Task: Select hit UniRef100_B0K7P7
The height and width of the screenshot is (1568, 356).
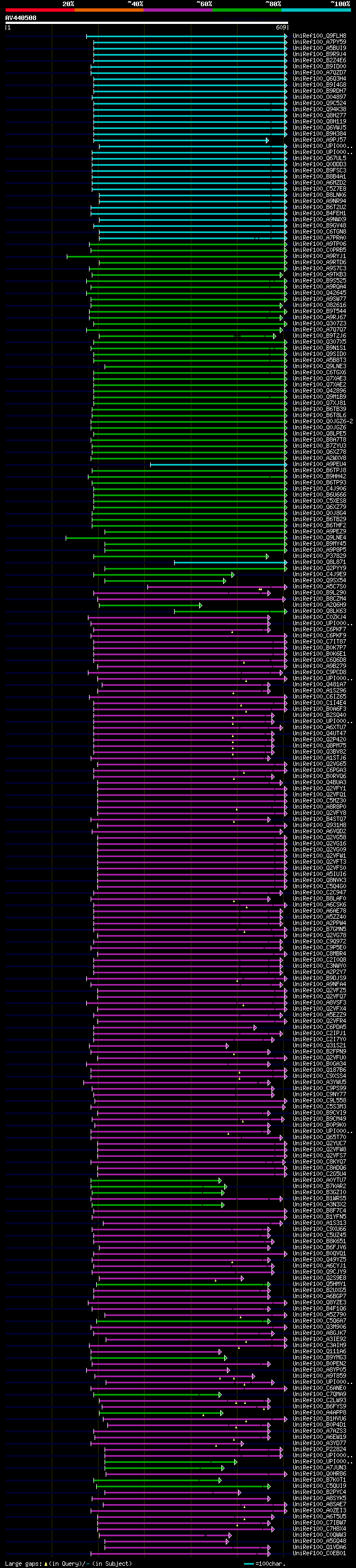Action: coord(319,647)
